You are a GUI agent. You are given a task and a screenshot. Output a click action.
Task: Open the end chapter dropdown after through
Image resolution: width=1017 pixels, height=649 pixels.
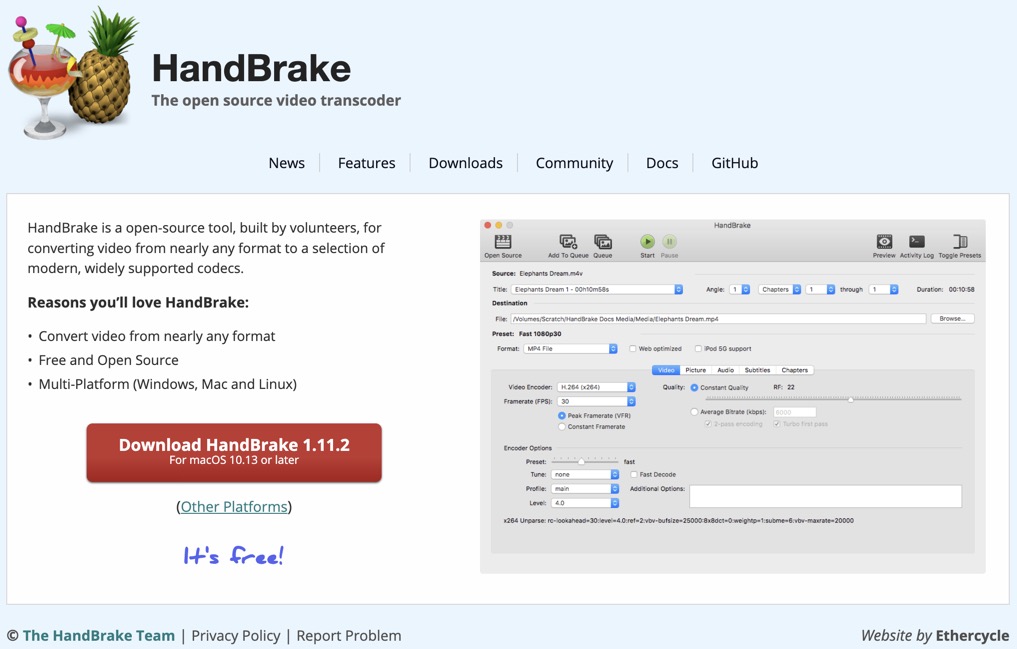pos(883,290)
